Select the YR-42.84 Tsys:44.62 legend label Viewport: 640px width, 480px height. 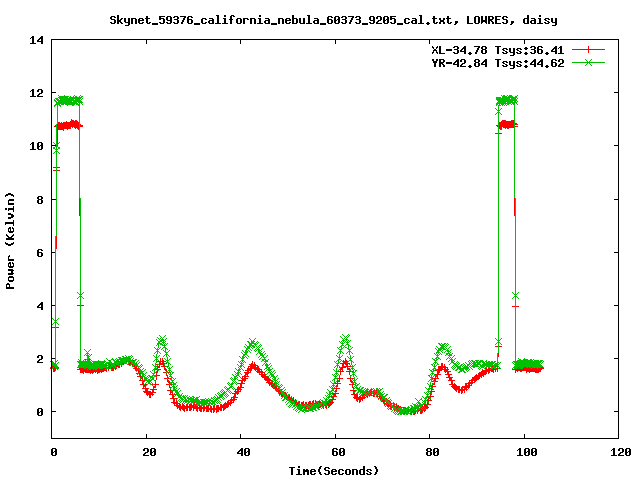pyautogui.click(x=498, y=63)
